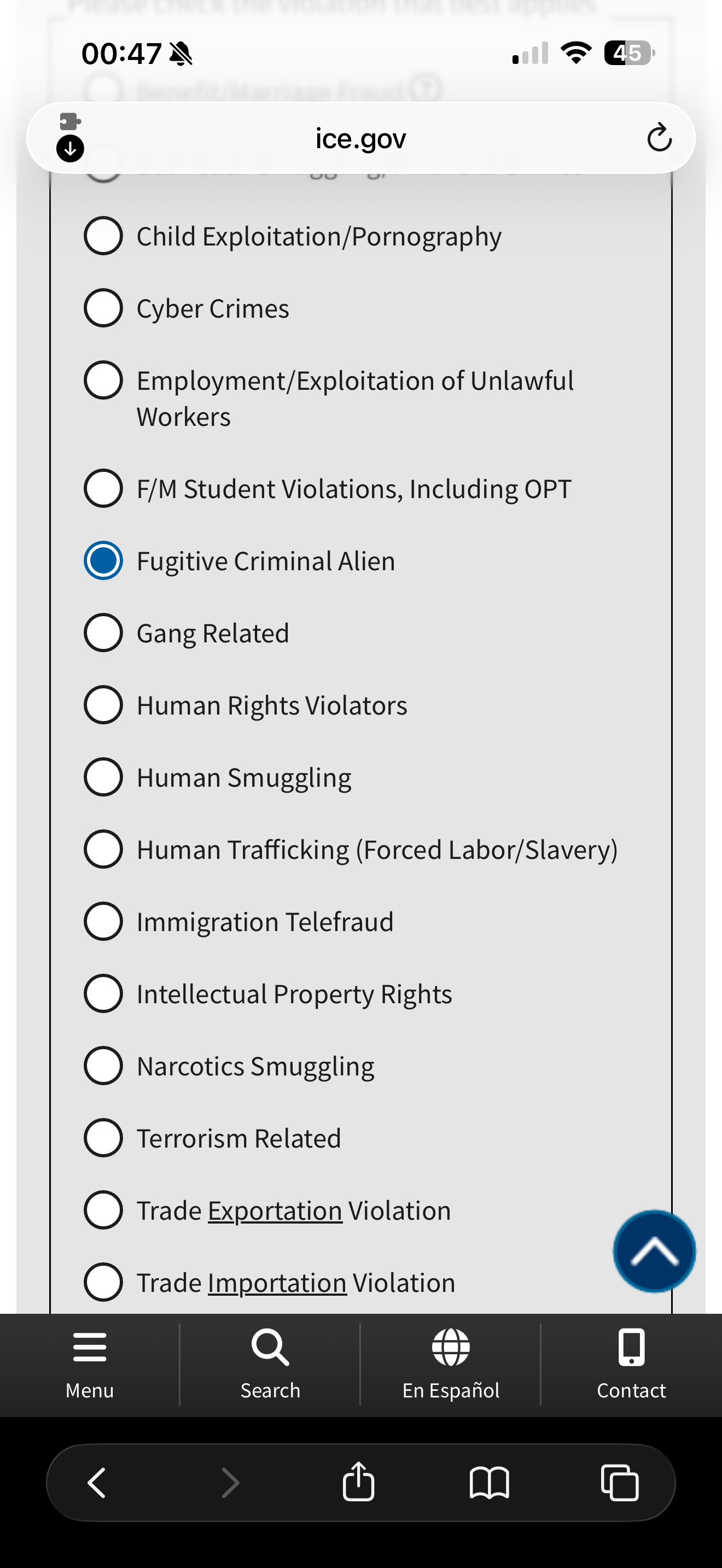Select the Cyber Crimes radio option
722x1568 pixels.
point(103,308)
